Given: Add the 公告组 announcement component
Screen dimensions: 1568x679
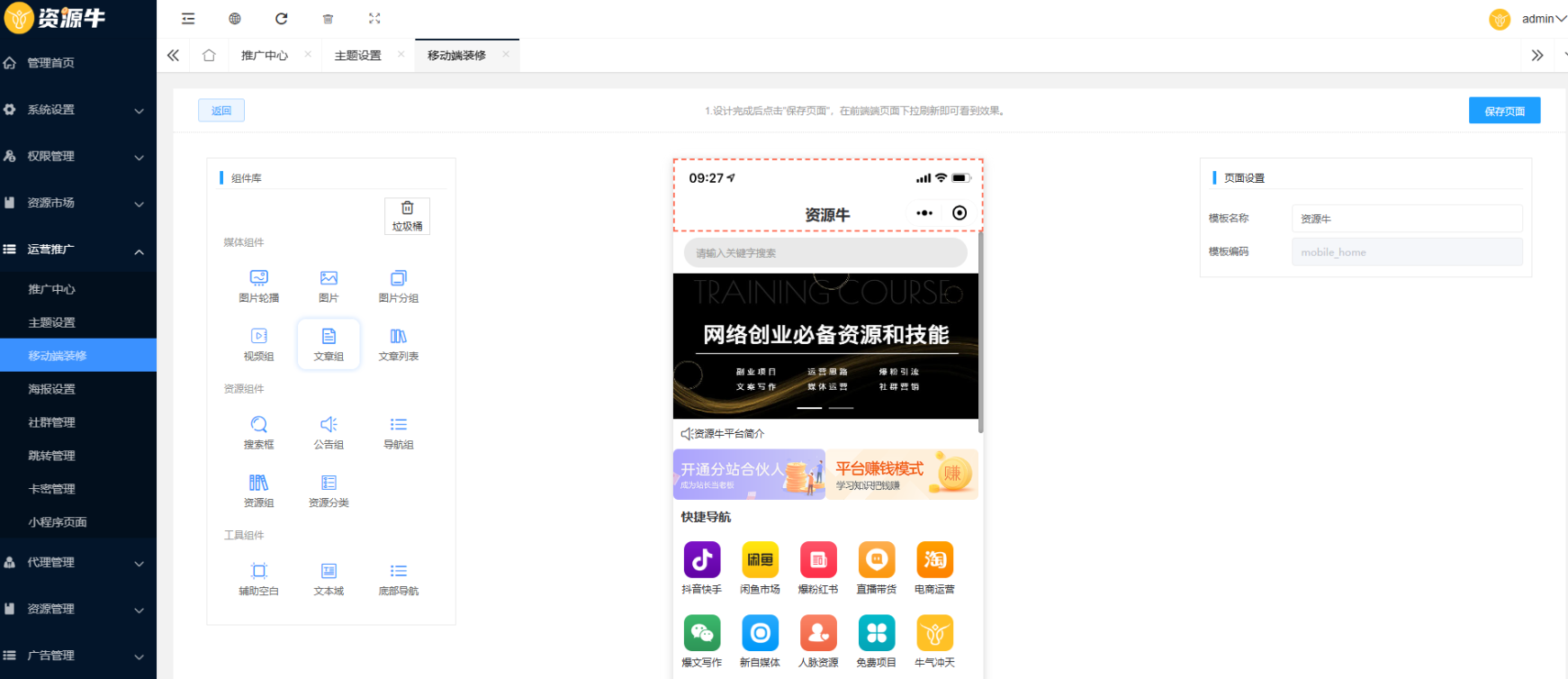Looking at the screenshot, I should click(x=329, y=432).
